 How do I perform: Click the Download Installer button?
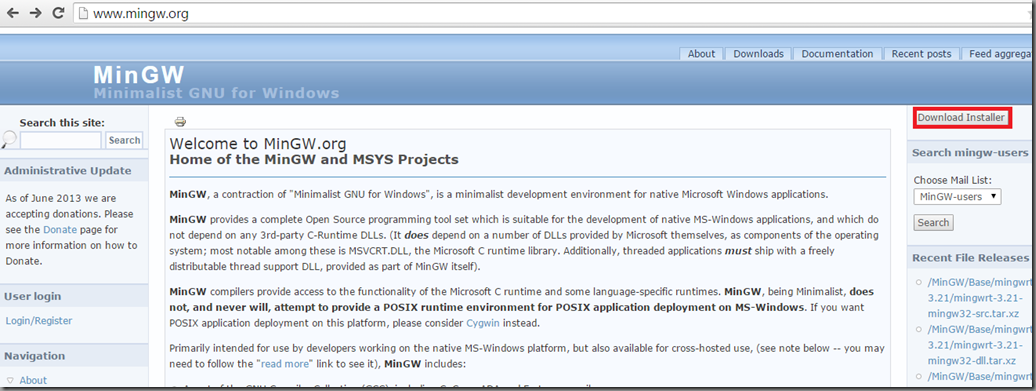click(x=961, y=118)
